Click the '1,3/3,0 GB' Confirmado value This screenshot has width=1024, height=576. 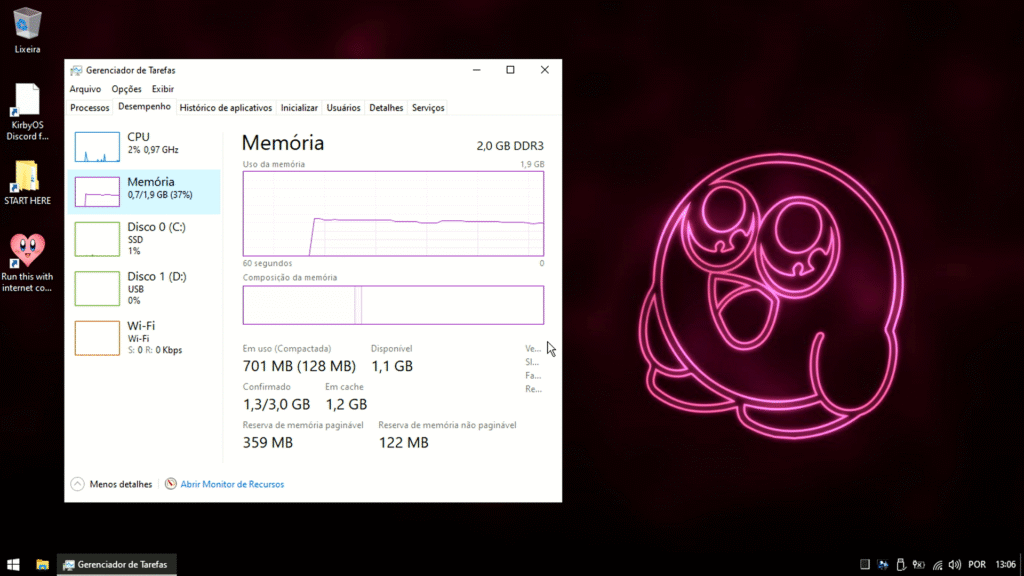pos(276,404)
